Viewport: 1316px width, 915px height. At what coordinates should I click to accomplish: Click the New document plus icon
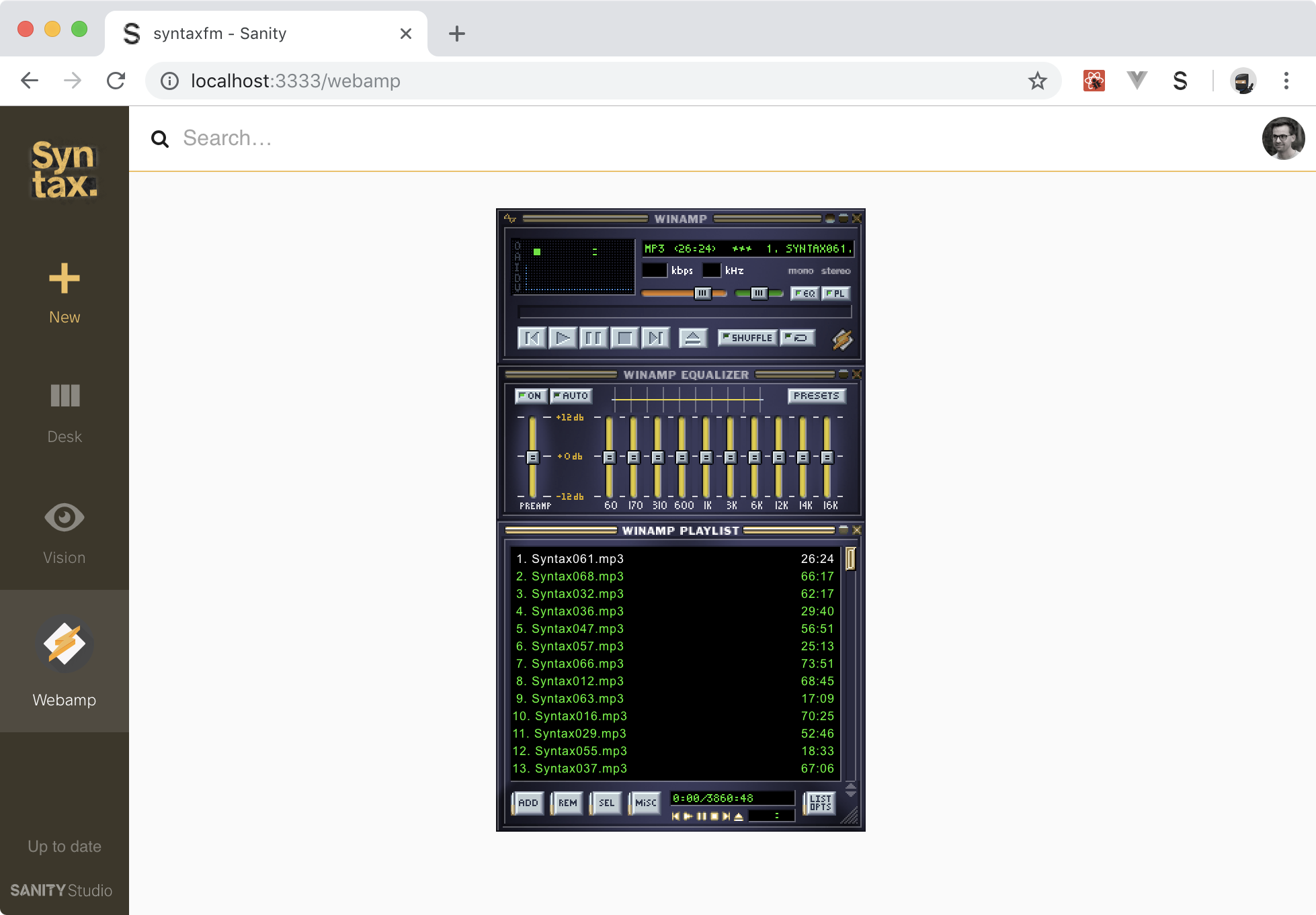click(65, 279)
